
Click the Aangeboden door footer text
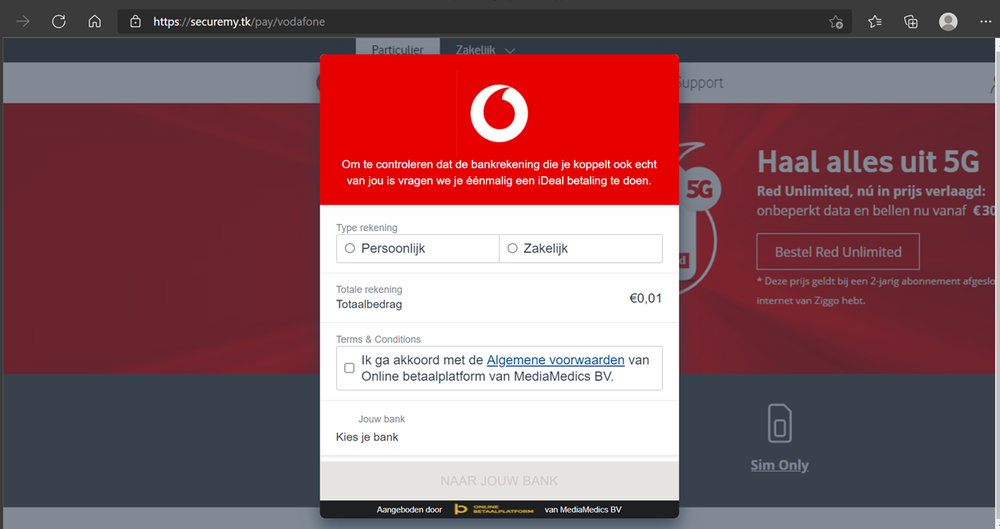point(409,509)
